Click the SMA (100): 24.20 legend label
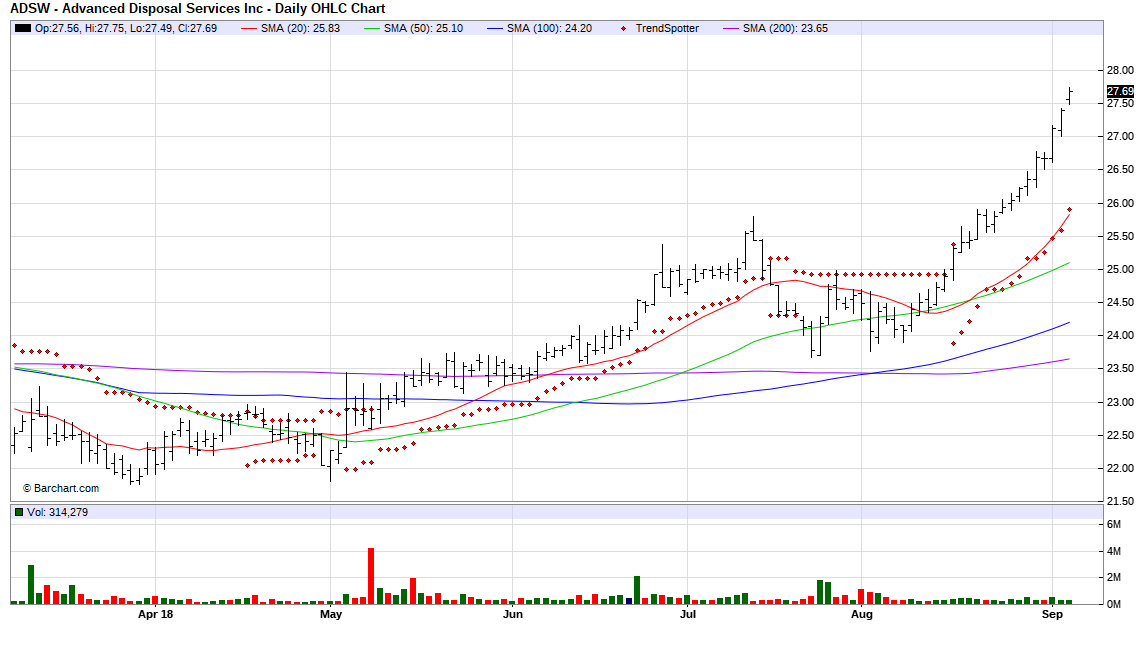 click(x=549, y=28)
